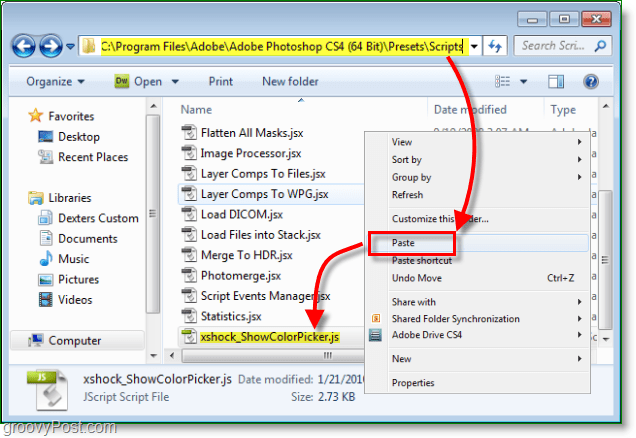Click the Forward navigation arrow

(x=51, y=46)
